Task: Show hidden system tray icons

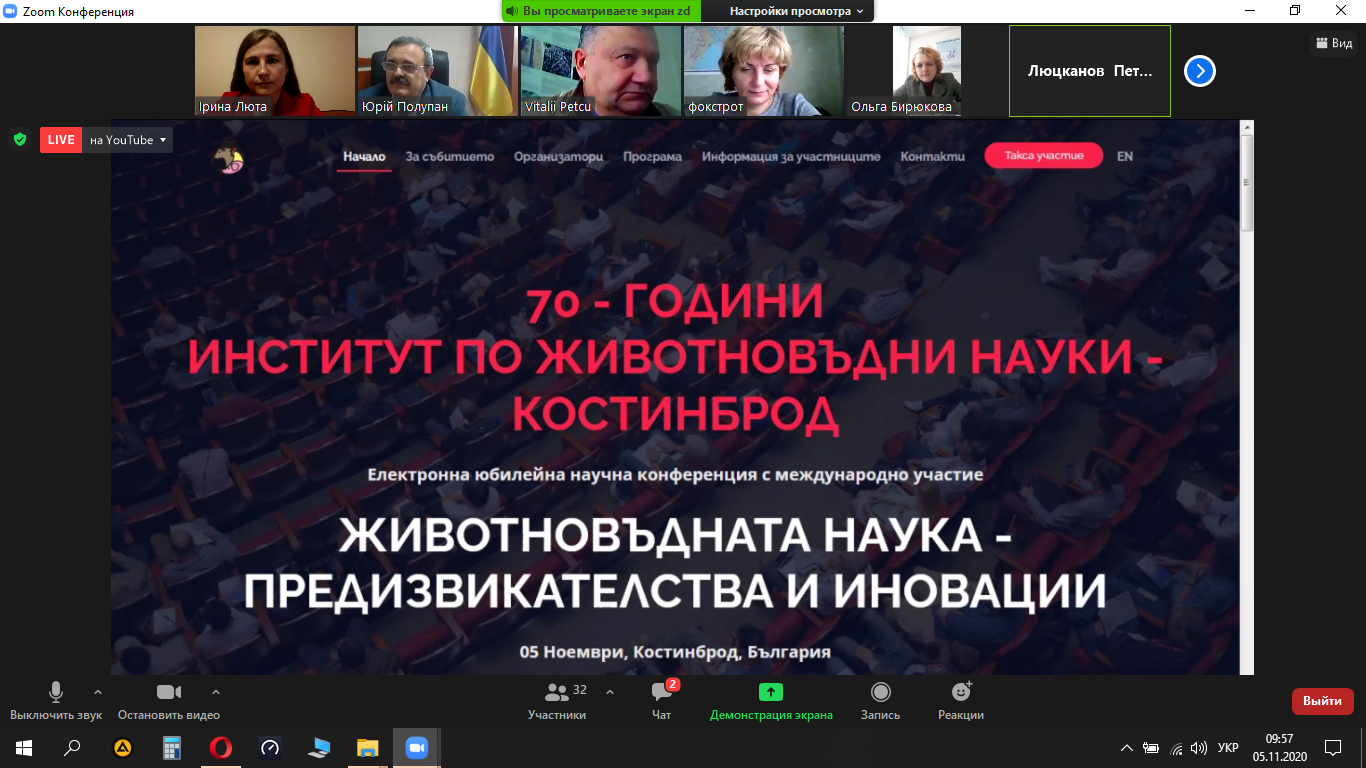Action: click(1127, 747)
